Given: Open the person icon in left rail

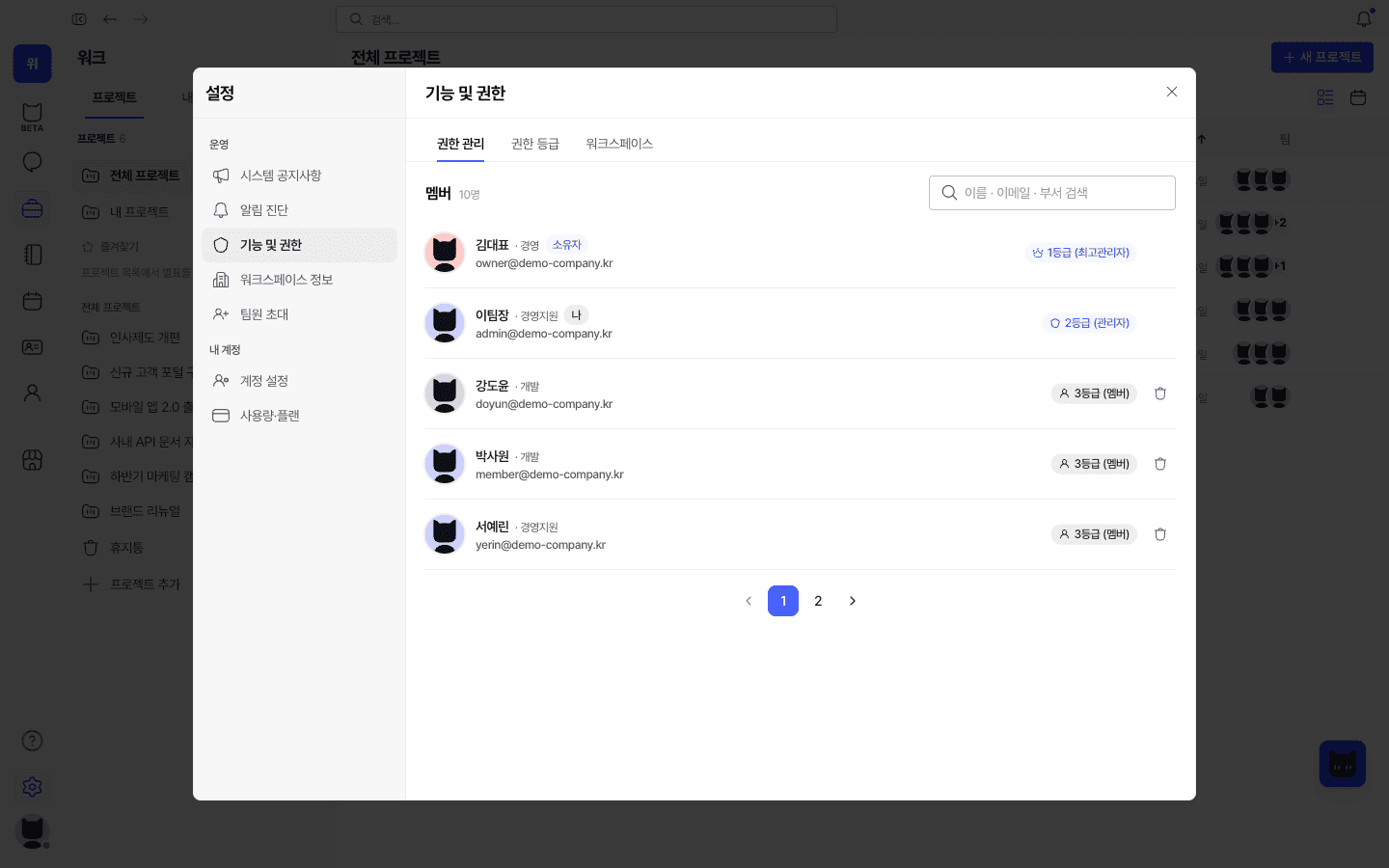Looking at the screenshot, I should point(32,393).
